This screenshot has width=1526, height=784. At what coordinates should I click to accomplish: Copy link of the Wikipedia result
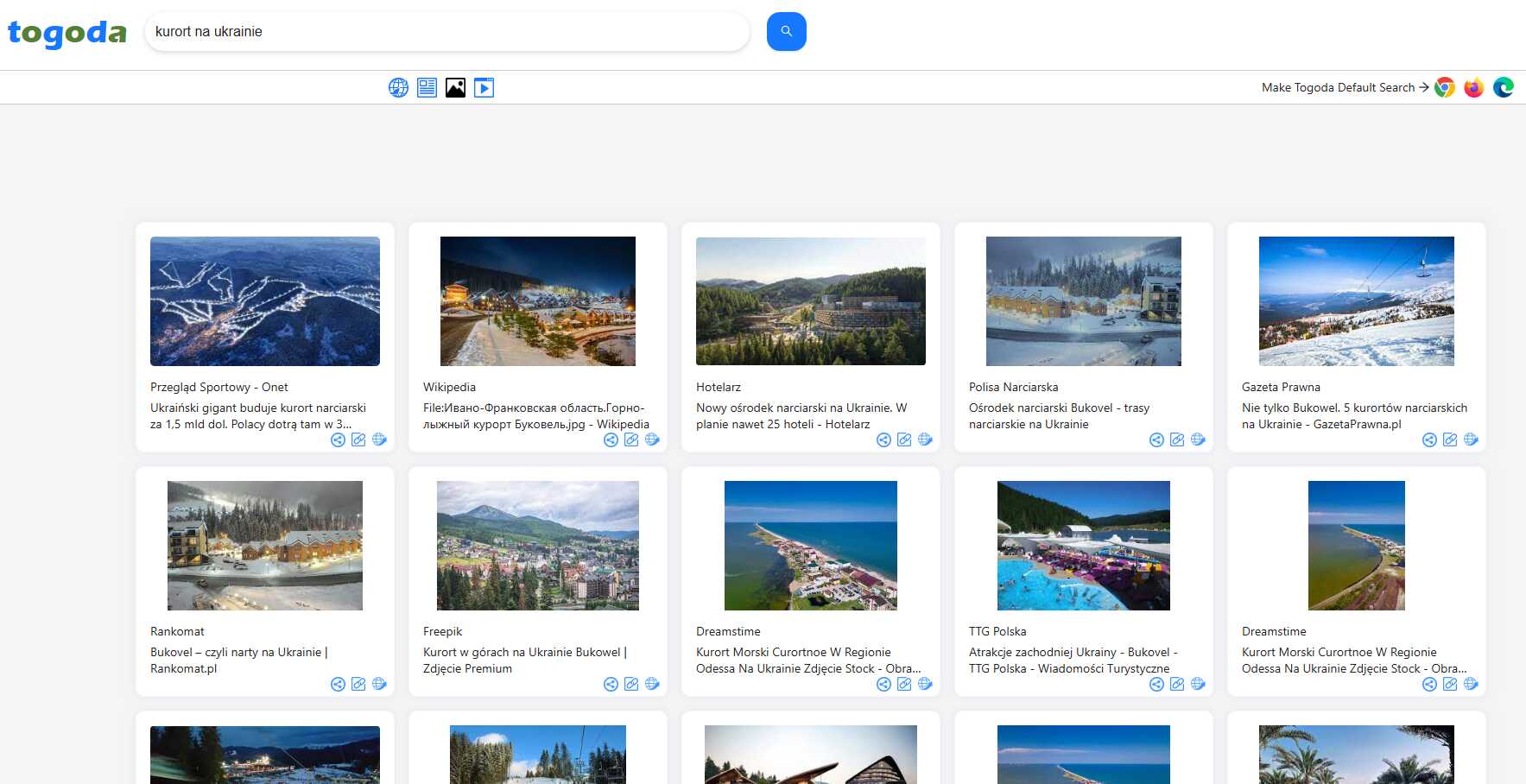(631, 439)
